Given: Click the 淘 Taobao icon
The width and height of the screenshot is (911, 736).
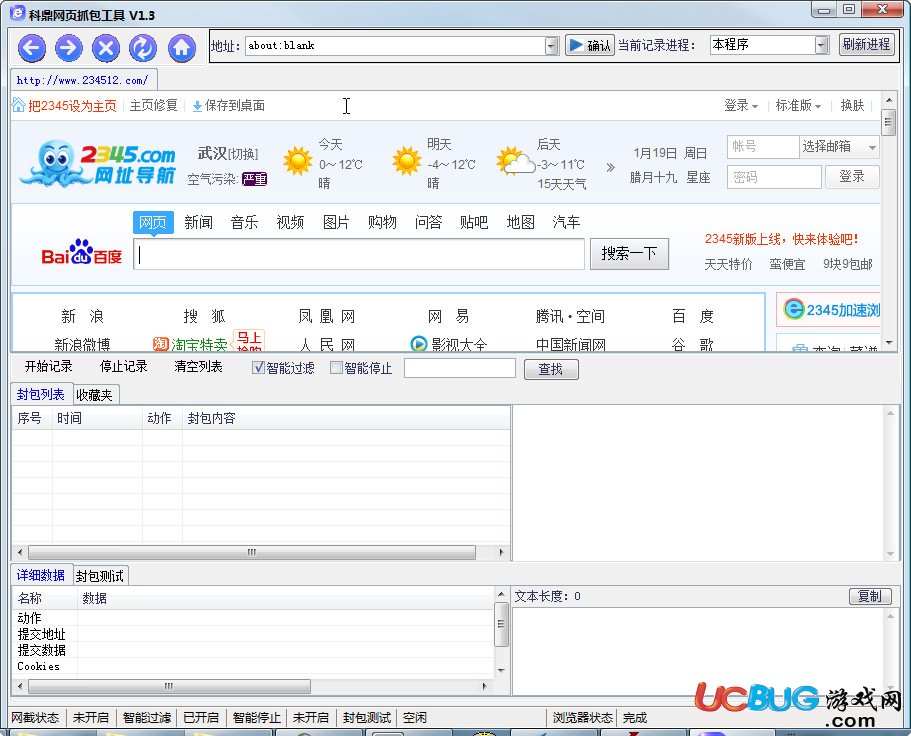Looking at the screenshot, I should 160,344.
